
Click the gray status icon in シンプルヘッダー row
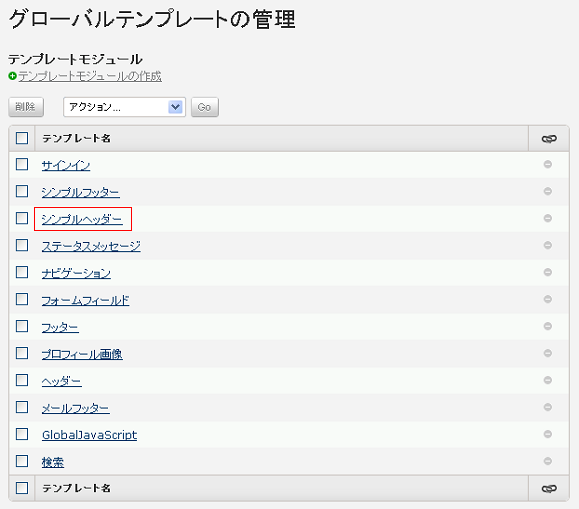pyautogui.click(x=548, y=218)
